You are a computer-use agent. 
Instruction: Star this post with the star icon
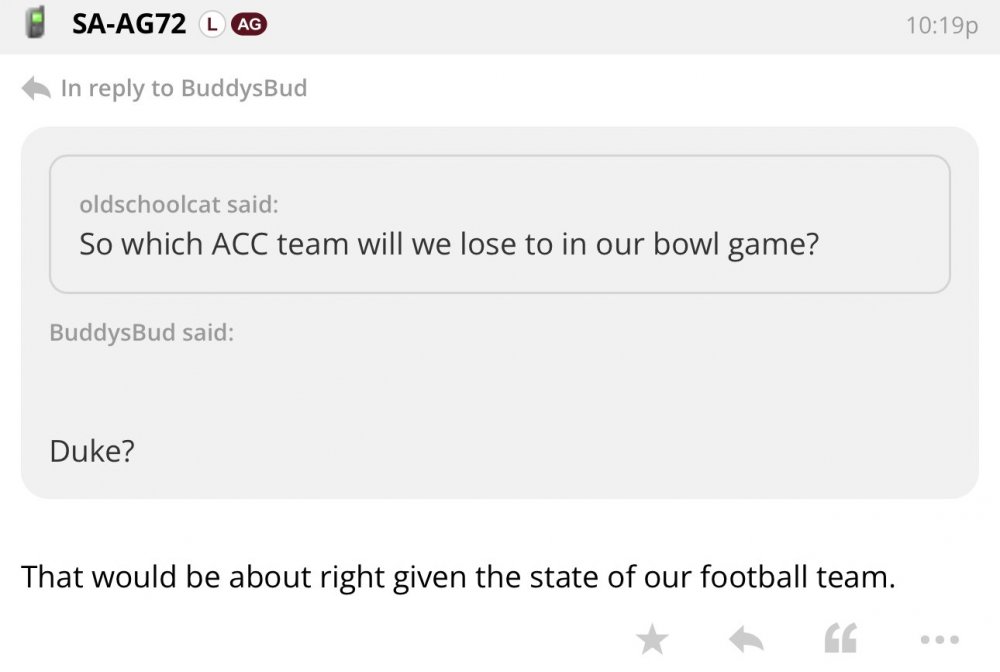[653, 639]
